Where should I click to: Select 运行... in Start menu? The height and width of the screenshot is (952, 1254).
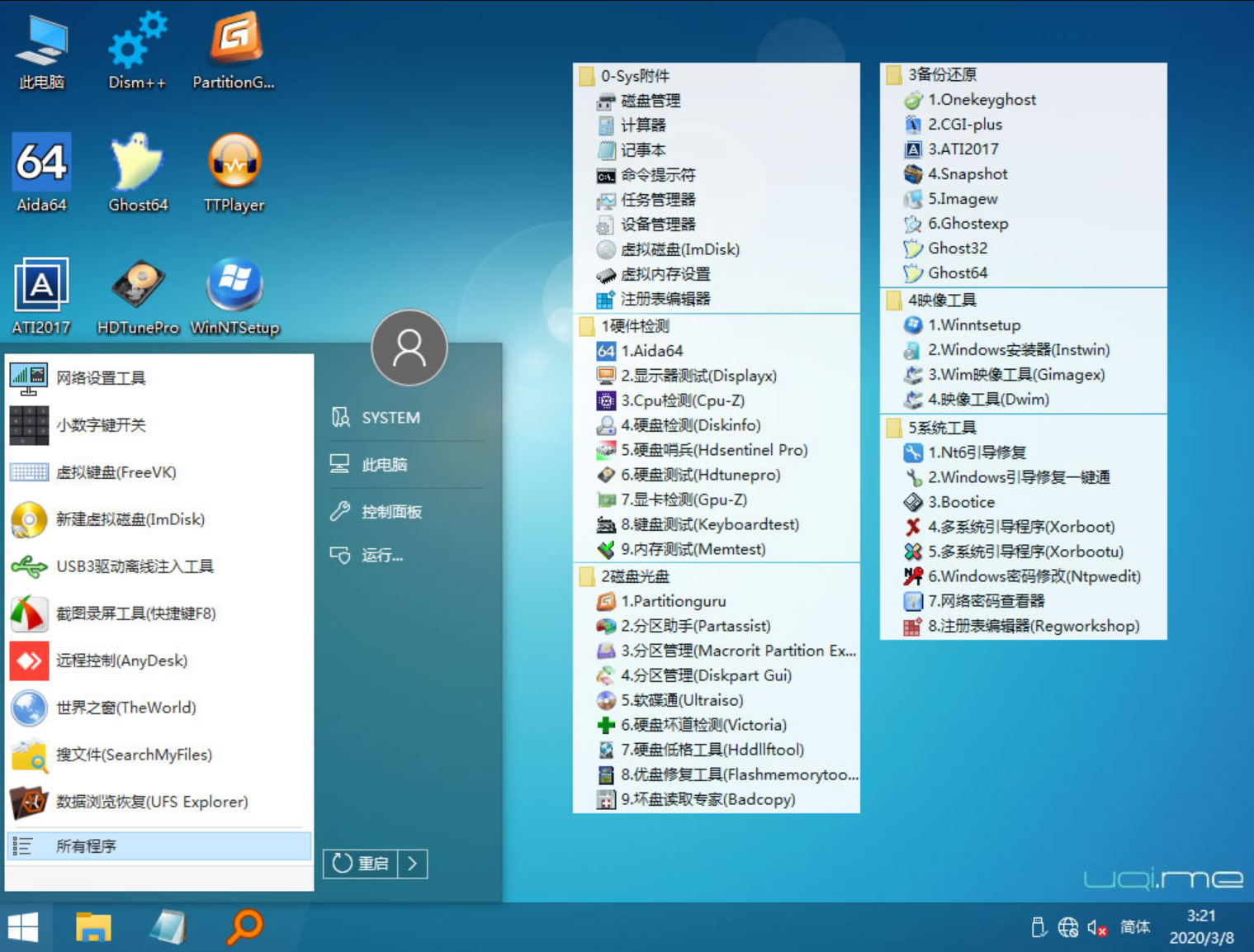pyautogui.click(x=405, y=555)
